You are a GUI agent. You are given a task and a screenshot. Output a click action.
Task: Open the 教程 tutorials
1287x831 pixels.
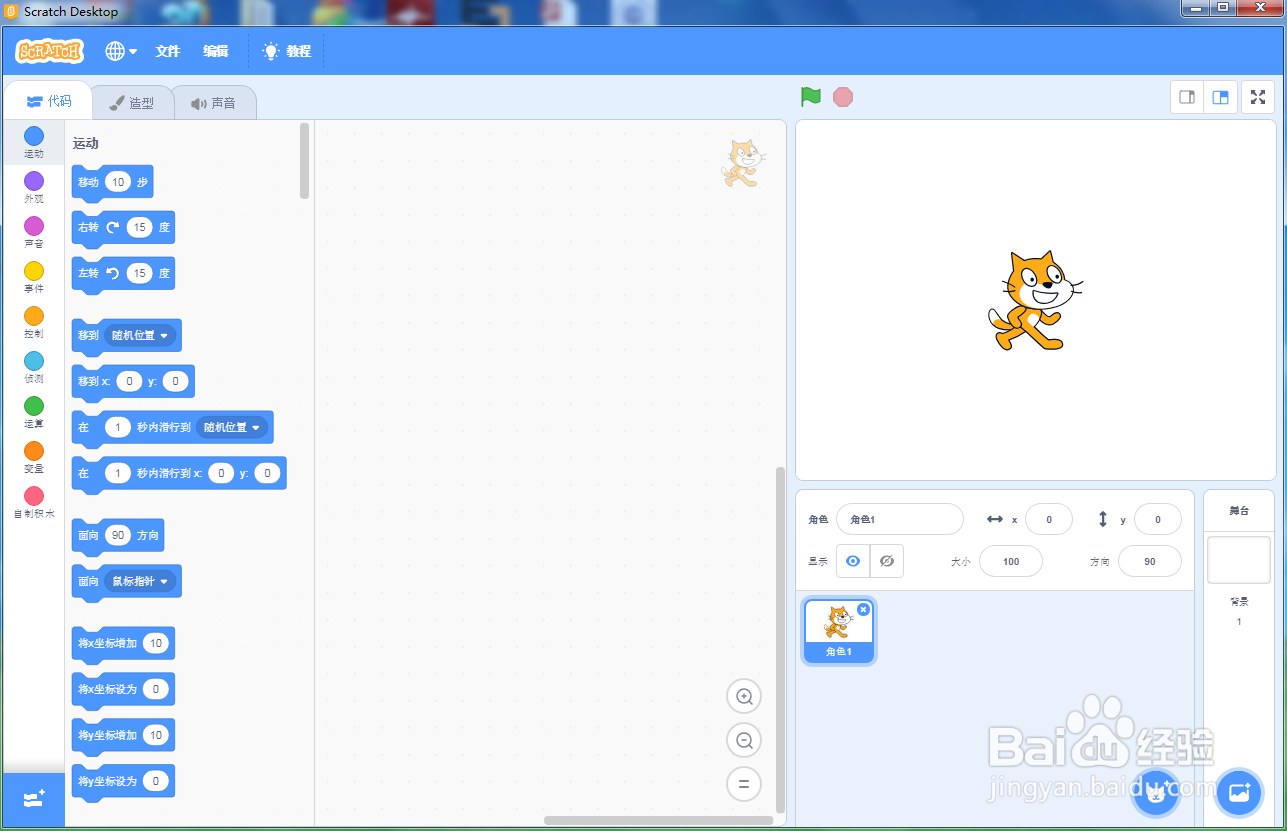point(286,51)
